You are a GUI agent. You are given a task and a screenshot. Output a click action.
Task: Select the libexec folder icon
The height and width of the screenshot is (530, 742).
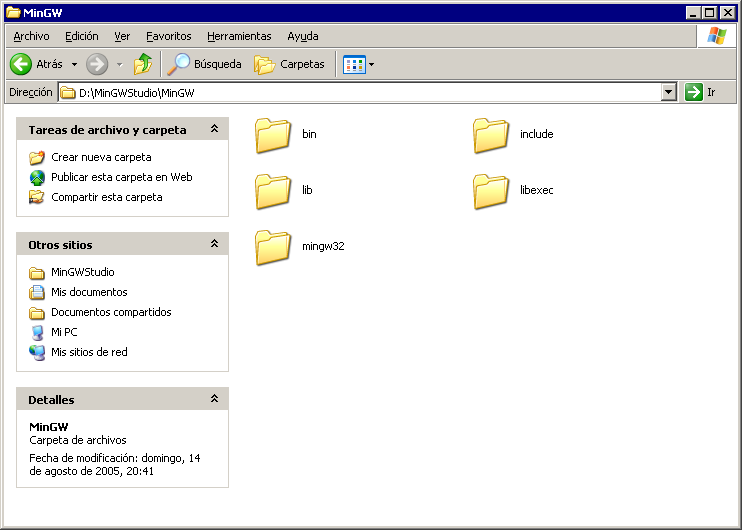491,191
